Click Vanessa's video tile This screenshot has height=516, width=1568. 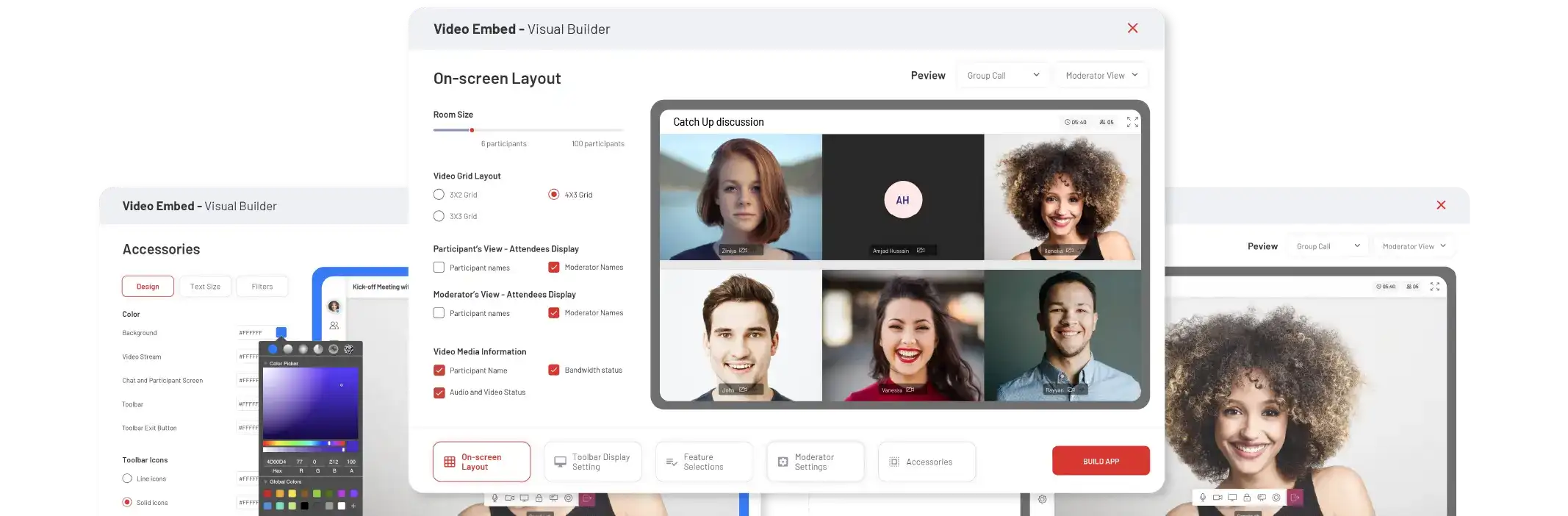click(x=903, y=335)
